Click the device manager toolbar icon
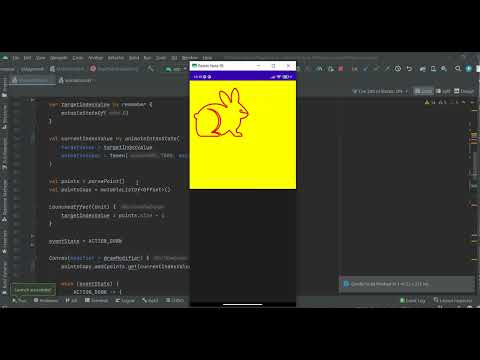The width and height of the screenshot is (480, 360). pyautogui.click(x=433, y=69)
